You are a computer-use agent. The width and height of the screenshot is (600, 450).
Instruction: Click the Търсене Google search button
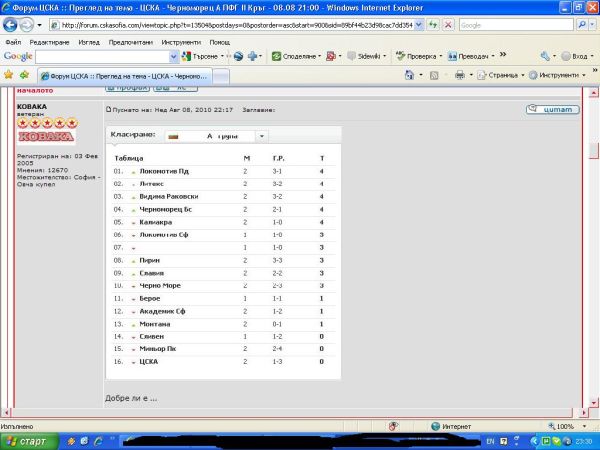[x=200, y=57]
